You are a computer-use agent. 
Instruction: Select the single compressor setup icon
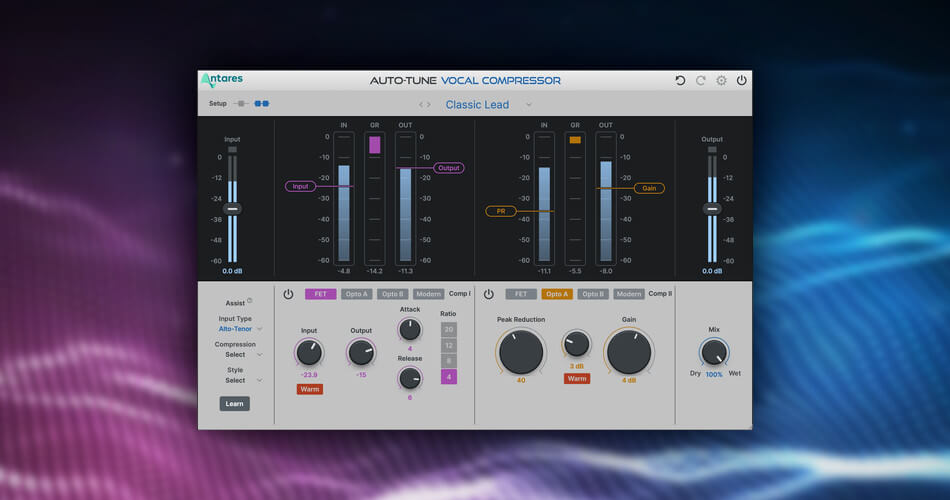coord(241,104)
